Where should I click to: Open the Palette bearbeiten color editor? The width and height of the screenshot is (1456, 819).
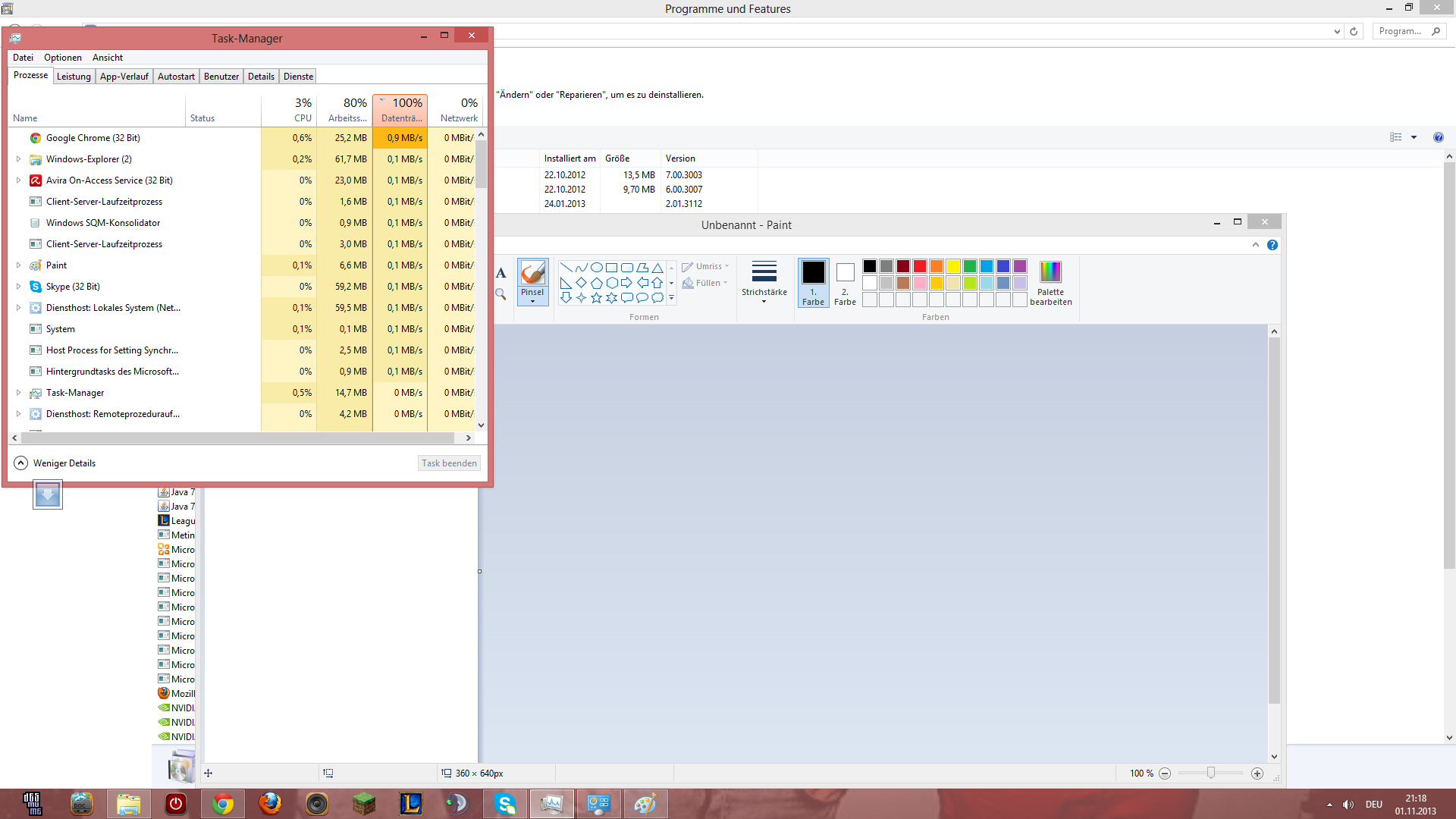(1050, 283)
